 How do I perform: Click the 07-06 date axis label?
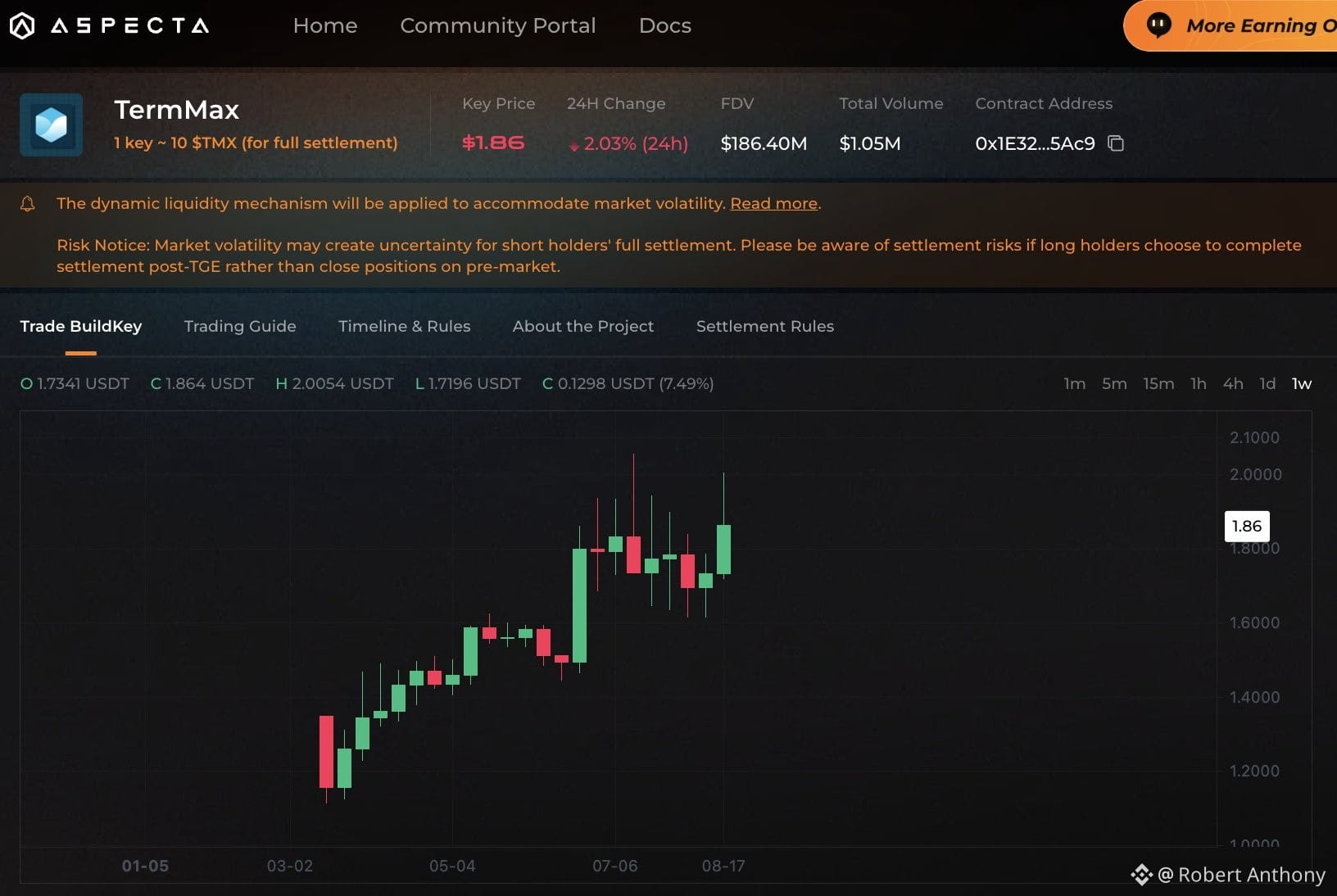click(x=615, y=866)
